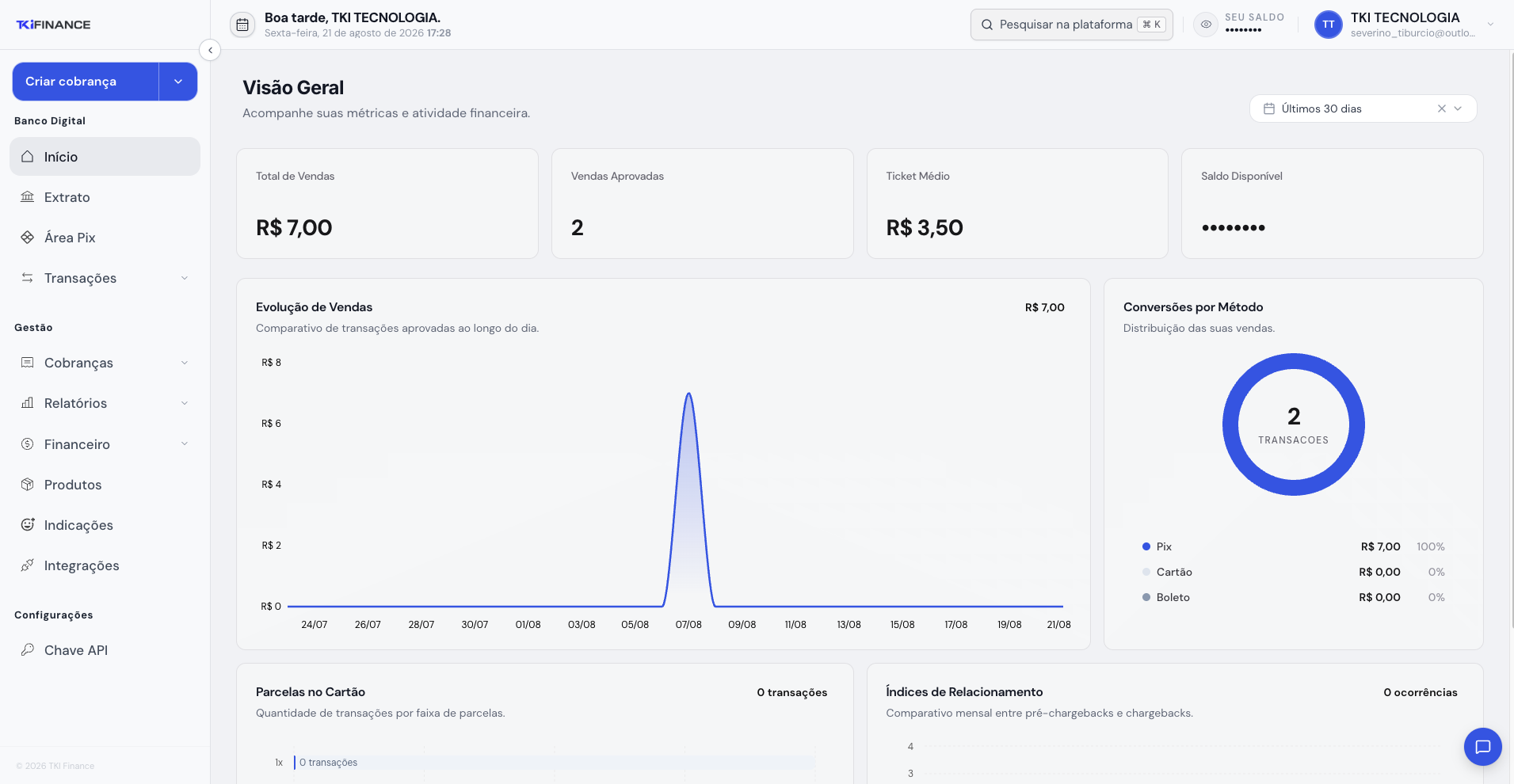This screenshot has height=784, width=1514.
Task: Expand the Relatórios chevron
Action: pos(185,403)
